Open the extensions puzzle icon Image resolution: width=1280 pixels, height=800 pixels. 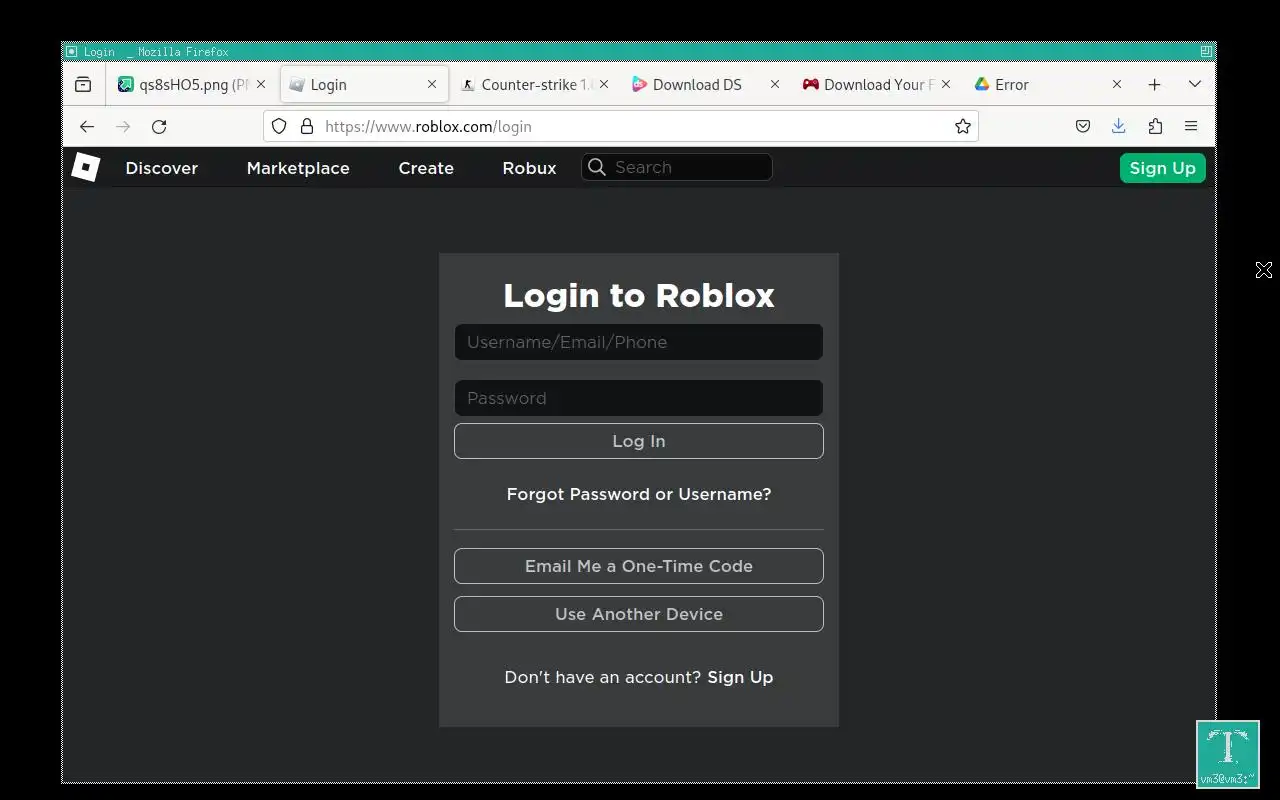pyautogui.click(x=1155, y=126)
